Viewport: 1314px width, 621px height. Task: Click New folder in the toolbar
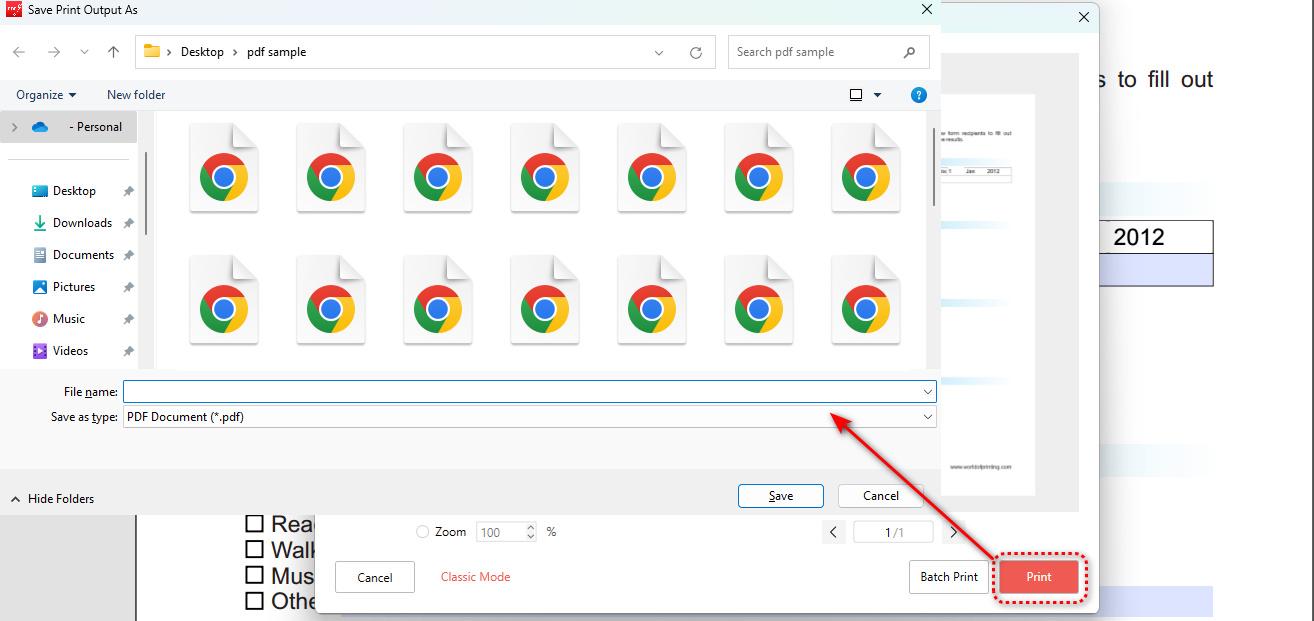136,95
